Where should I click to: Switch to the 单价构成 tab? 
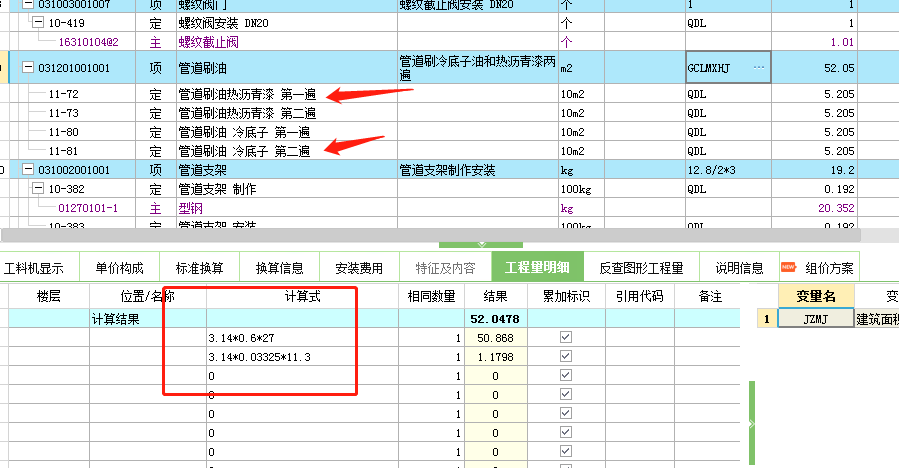point(119,268)
